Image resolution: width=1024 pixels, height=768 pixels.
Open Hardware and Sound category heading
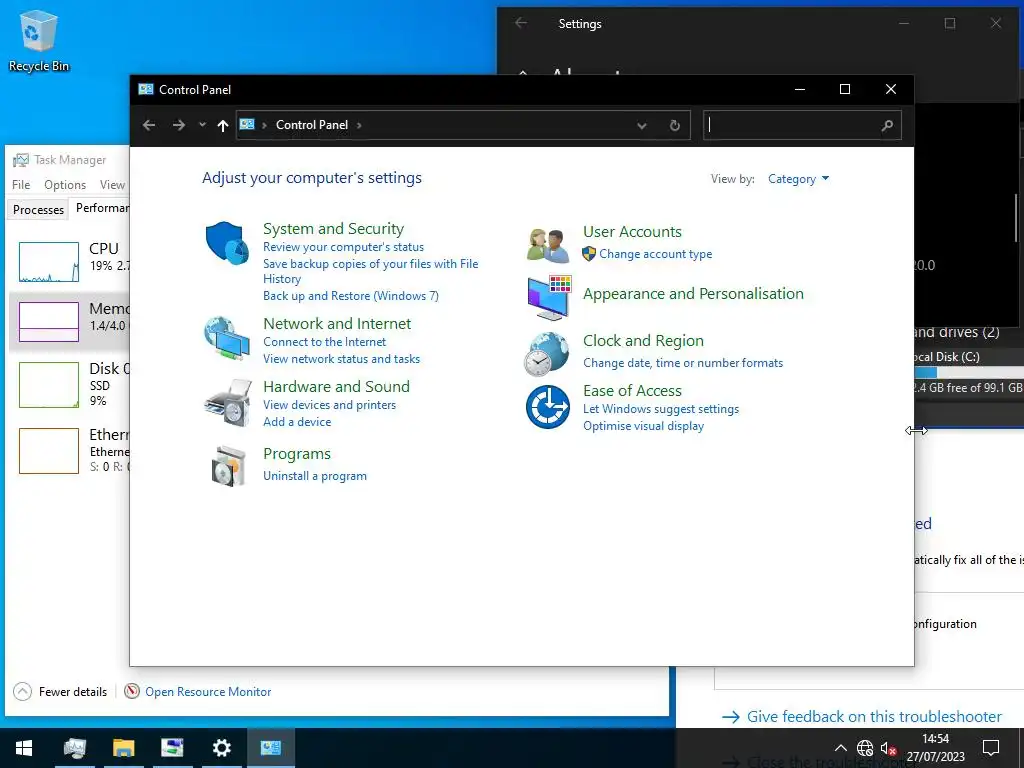(336, 387)
